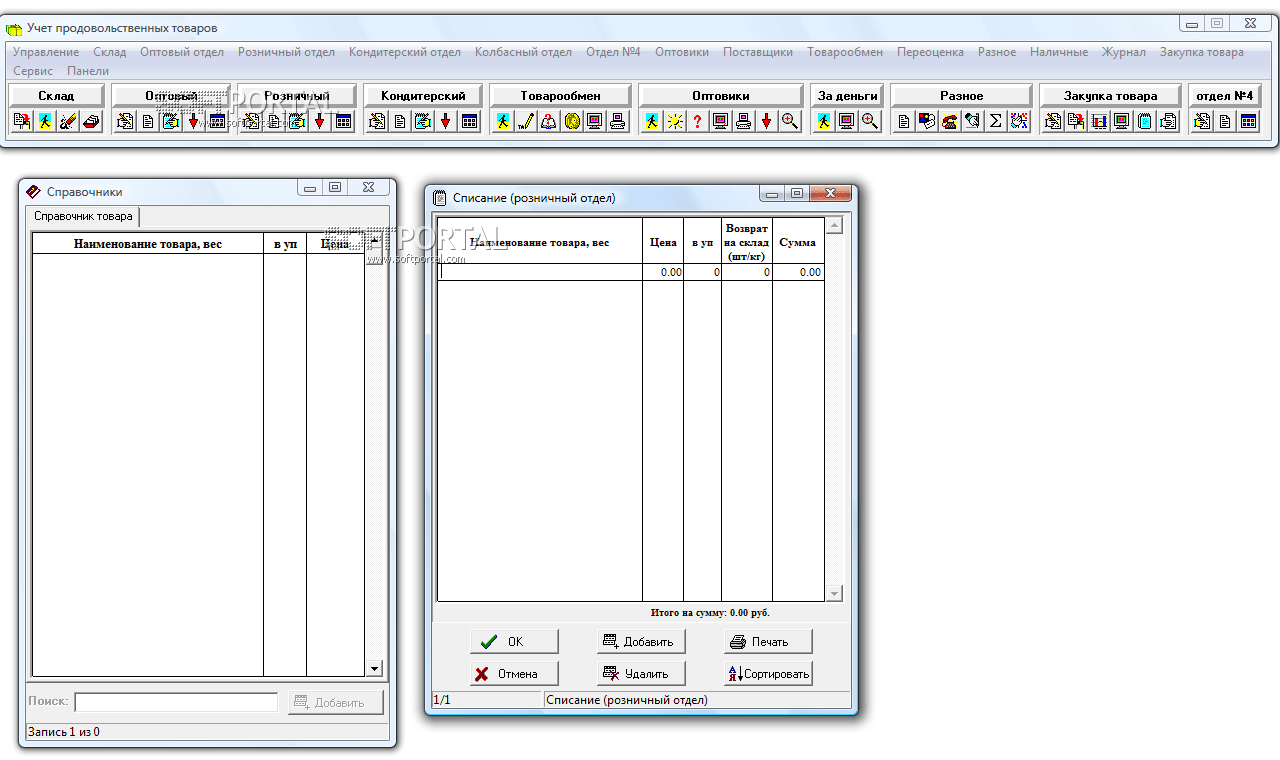
Task: Click the monitor icon under За деньги
Action: tap(847, 121)
